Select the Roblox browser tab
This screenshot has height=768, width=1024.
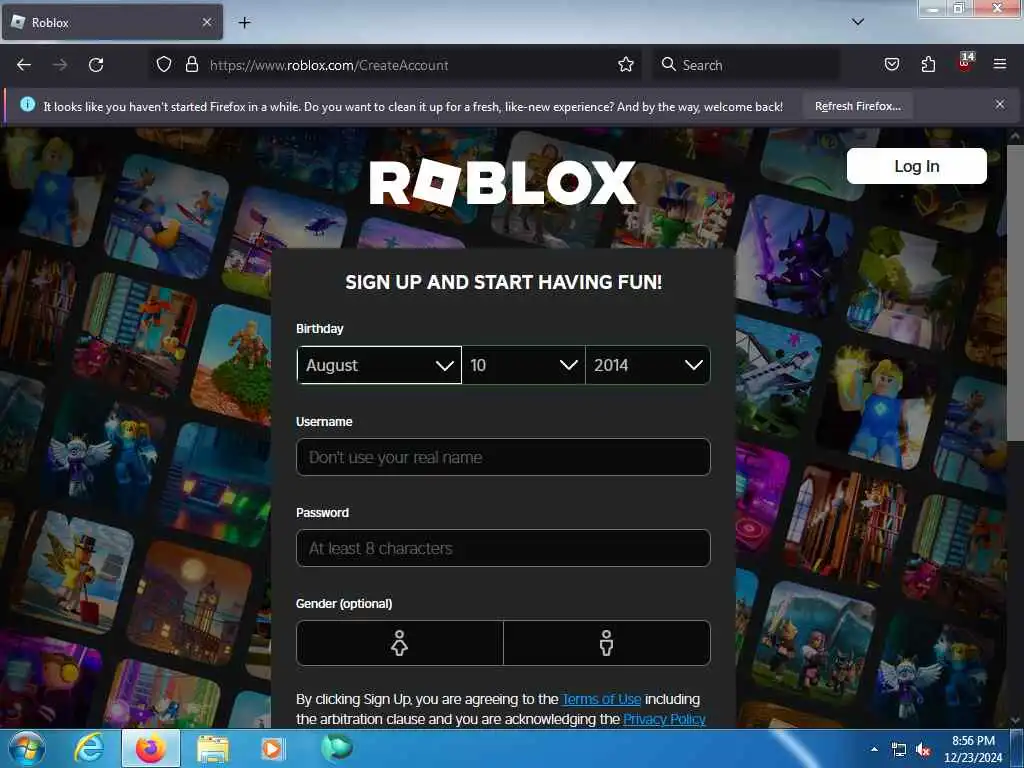click(112, 22)
